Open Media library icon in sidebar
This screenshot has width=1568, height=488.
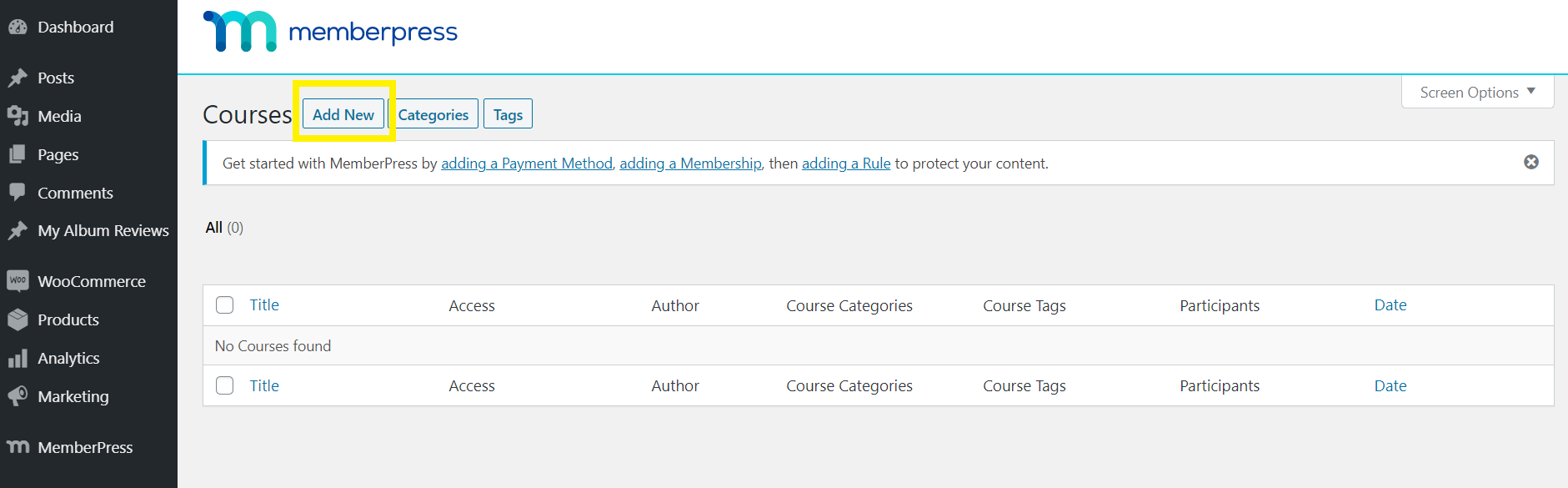point(18,116)
